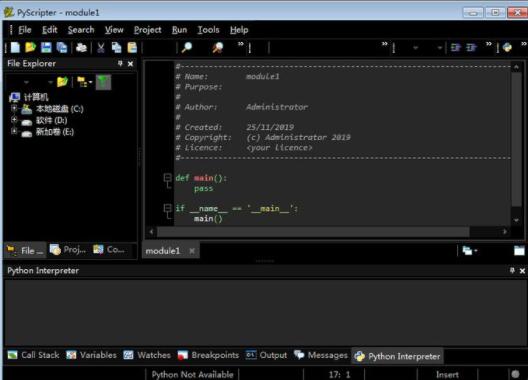Viewport: 528px width, 380px height.
Task: Open a file with the folder icon
Action: coord(31,48)
